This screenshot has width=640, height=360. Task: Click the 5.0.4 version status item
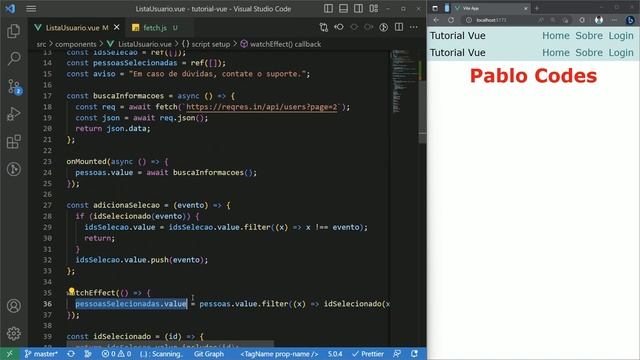[x=335, y=354]
